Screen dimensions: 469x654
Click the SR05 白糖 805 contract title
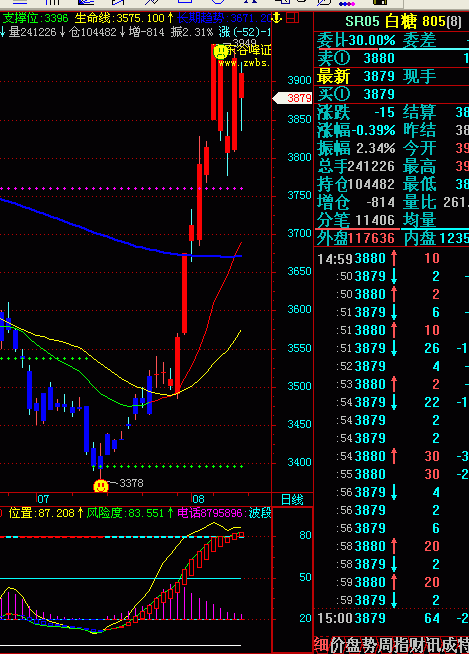[403, 21]
